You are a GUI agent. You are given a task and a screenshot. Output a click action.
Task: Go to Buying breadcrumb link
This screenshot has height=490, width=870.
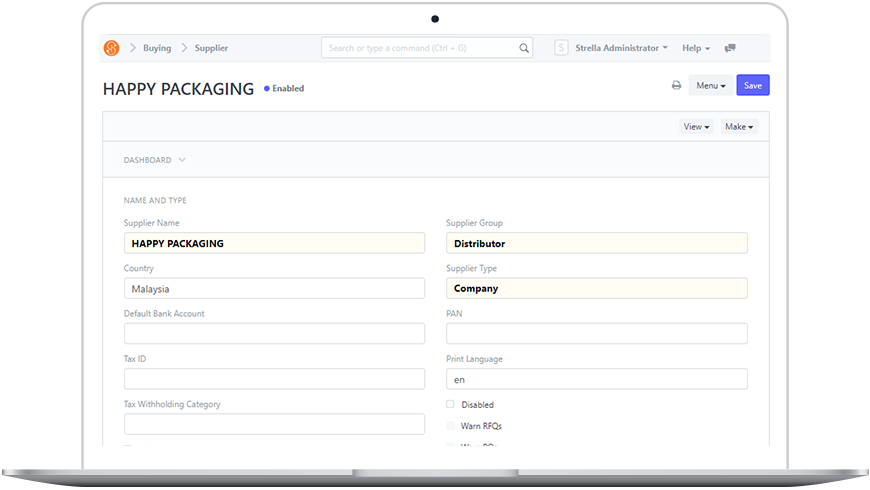[157, 48]
